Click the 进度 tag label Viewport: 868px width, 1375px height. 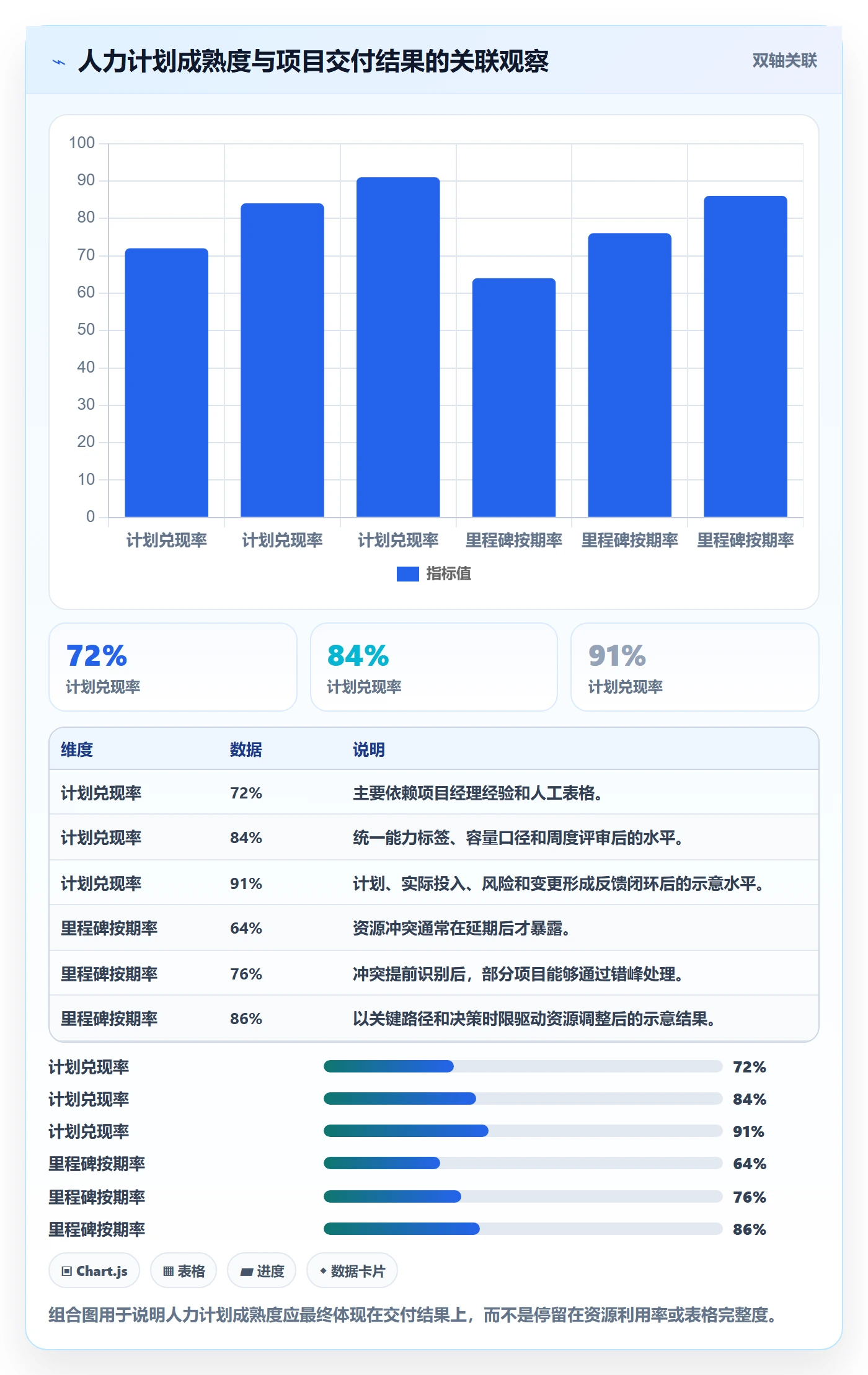[270, 1271]
